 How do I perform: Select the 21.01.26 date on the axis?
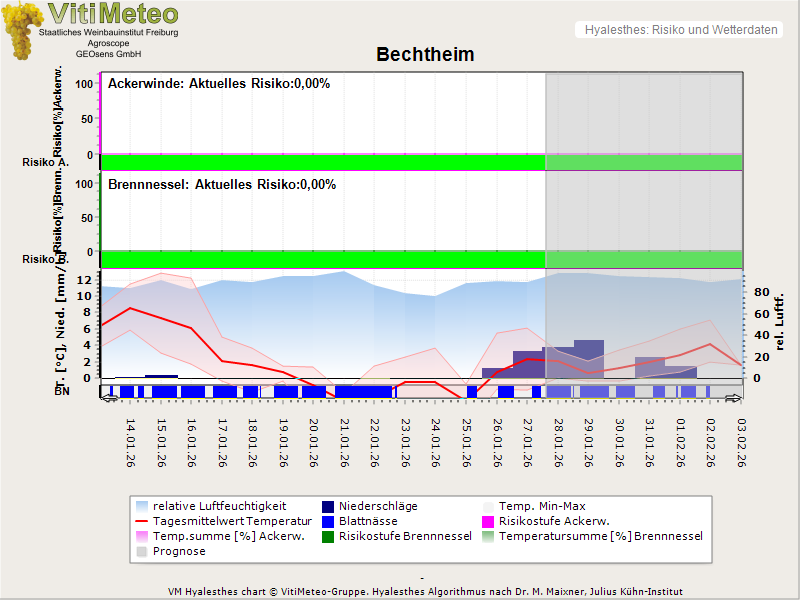345,442
